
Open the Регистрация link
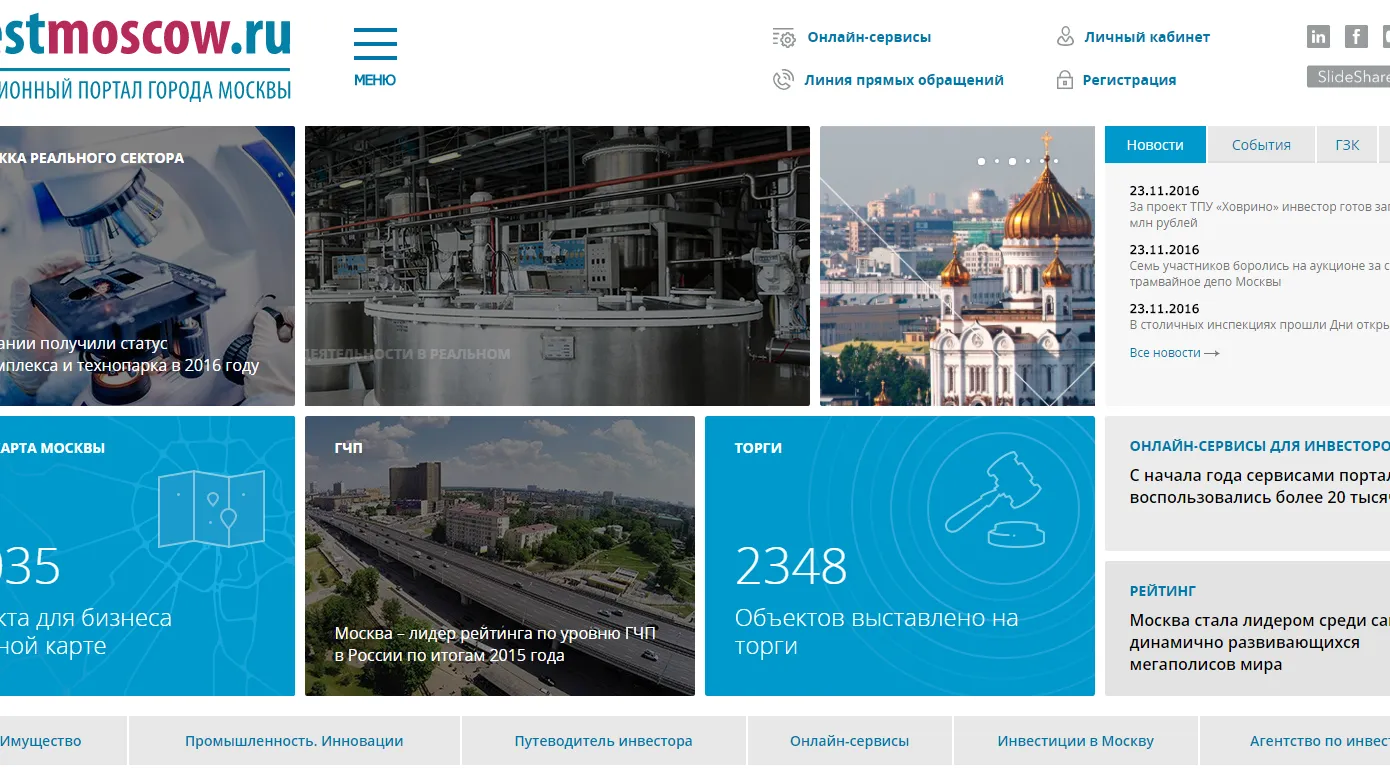coord(1129,80)
